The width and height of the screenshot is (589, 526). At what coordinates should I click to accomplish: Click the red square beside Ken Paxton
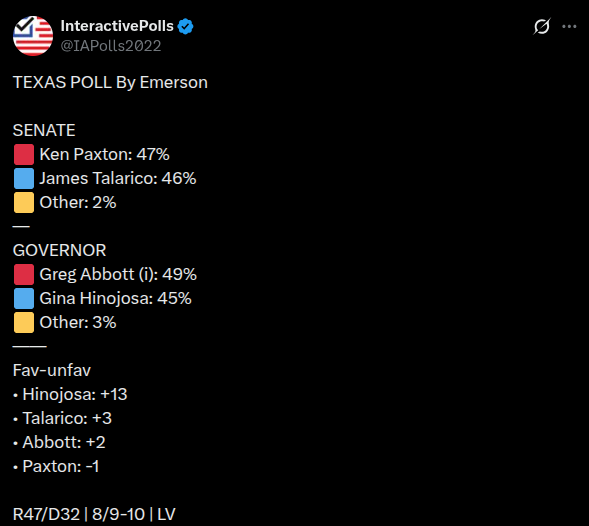[x=24, y=154]
